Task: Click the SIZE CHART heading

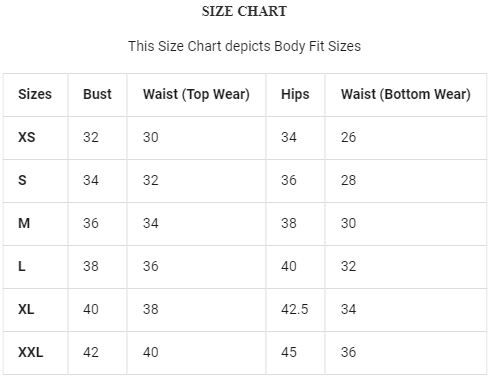Action: [244, 11]
